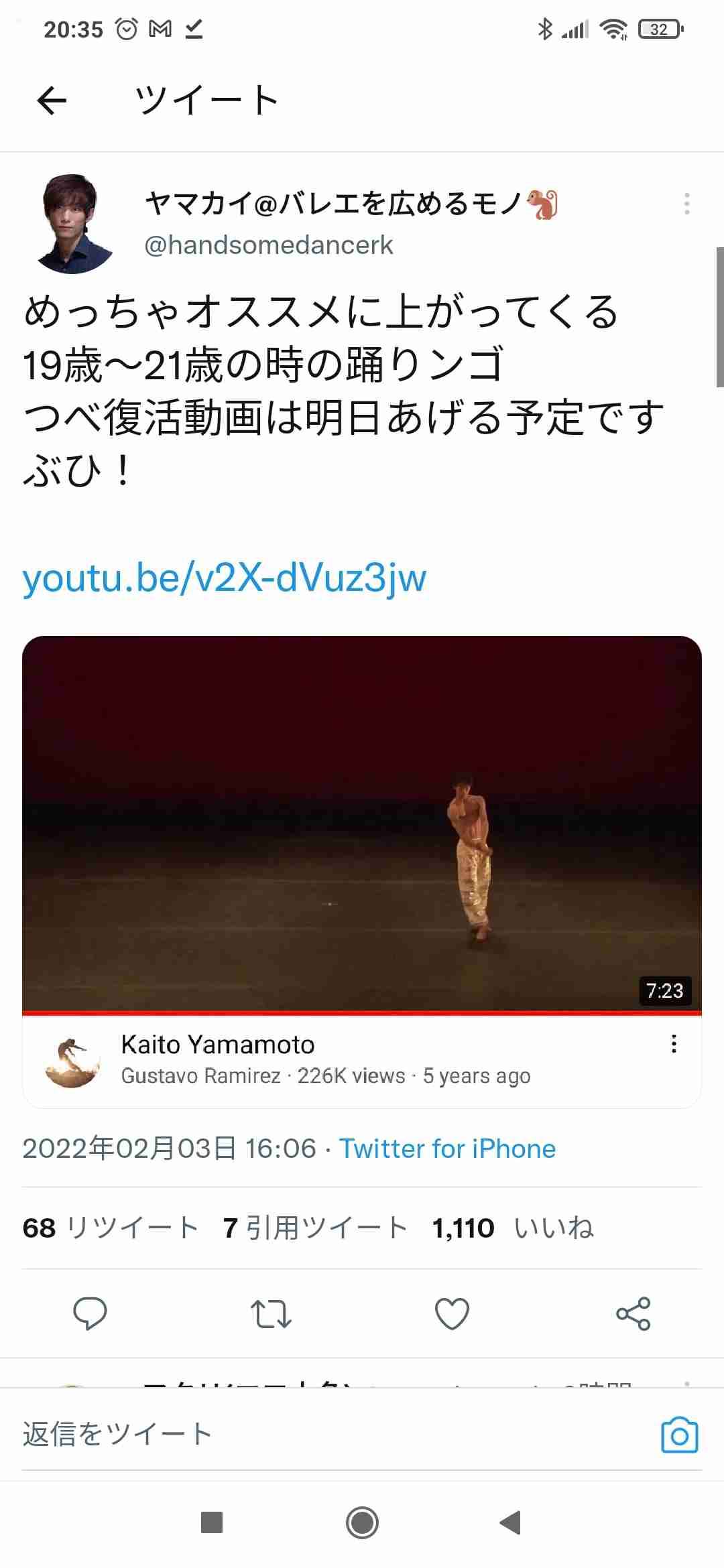Like the tweet with heart icon

[452, 1313]
